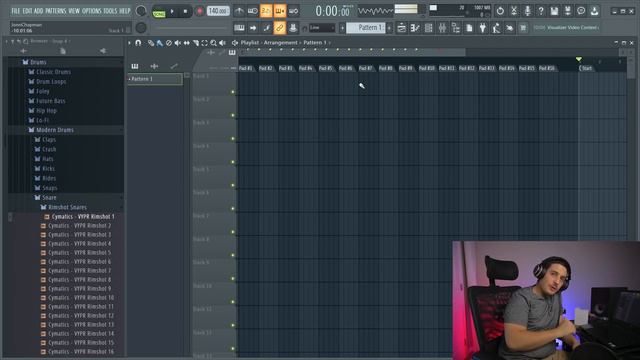Toggle loop recording button
640x360 pixels.
tap(293, 11)
